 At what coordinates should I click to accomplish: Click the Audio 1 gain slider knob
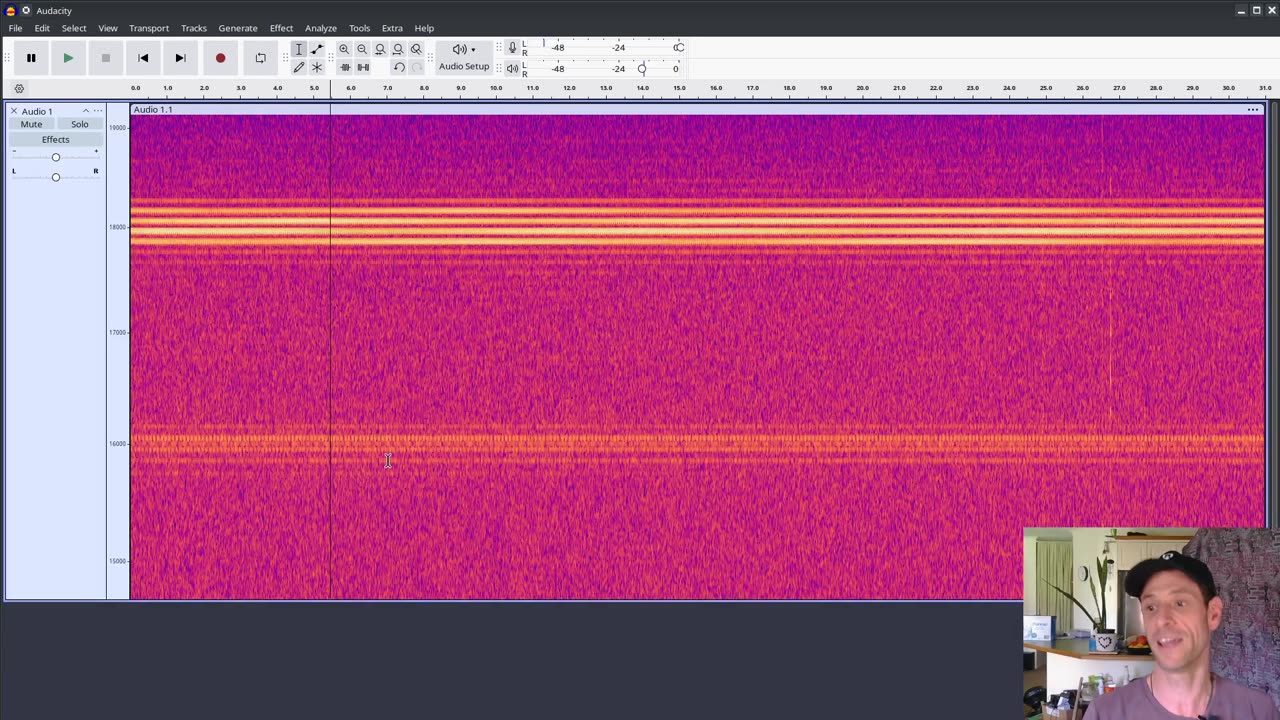(56, 157)
